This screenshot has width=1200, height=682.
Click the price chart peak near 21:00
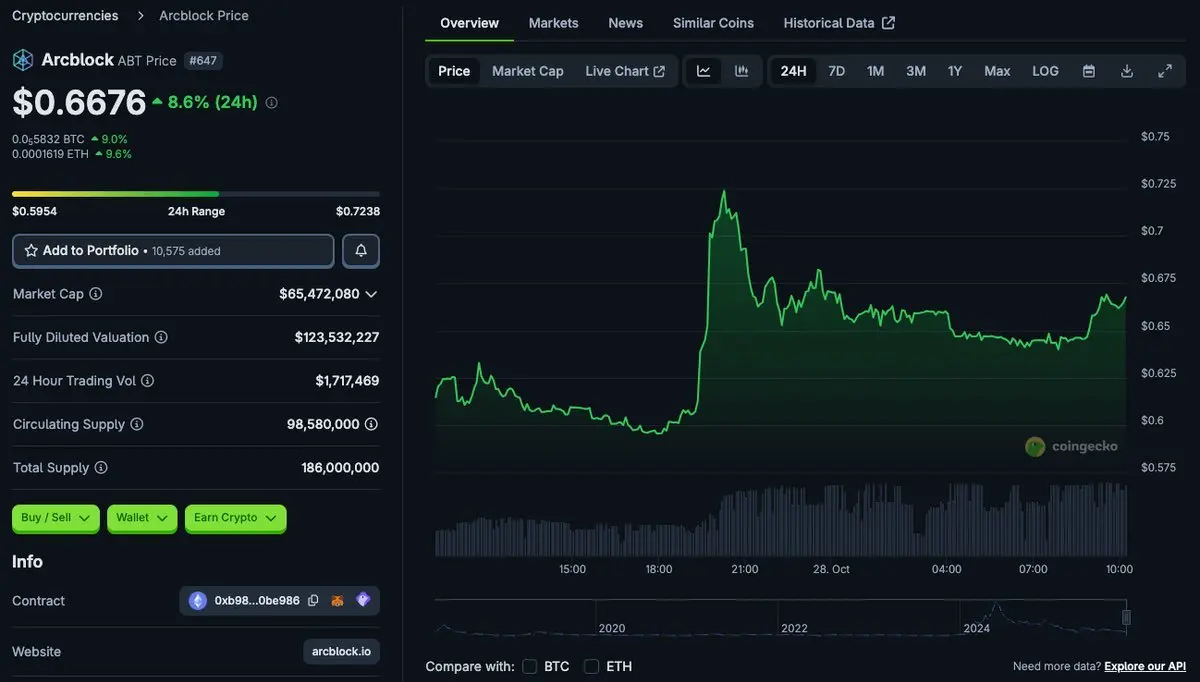pyautogui.click(x=723, y=189)
